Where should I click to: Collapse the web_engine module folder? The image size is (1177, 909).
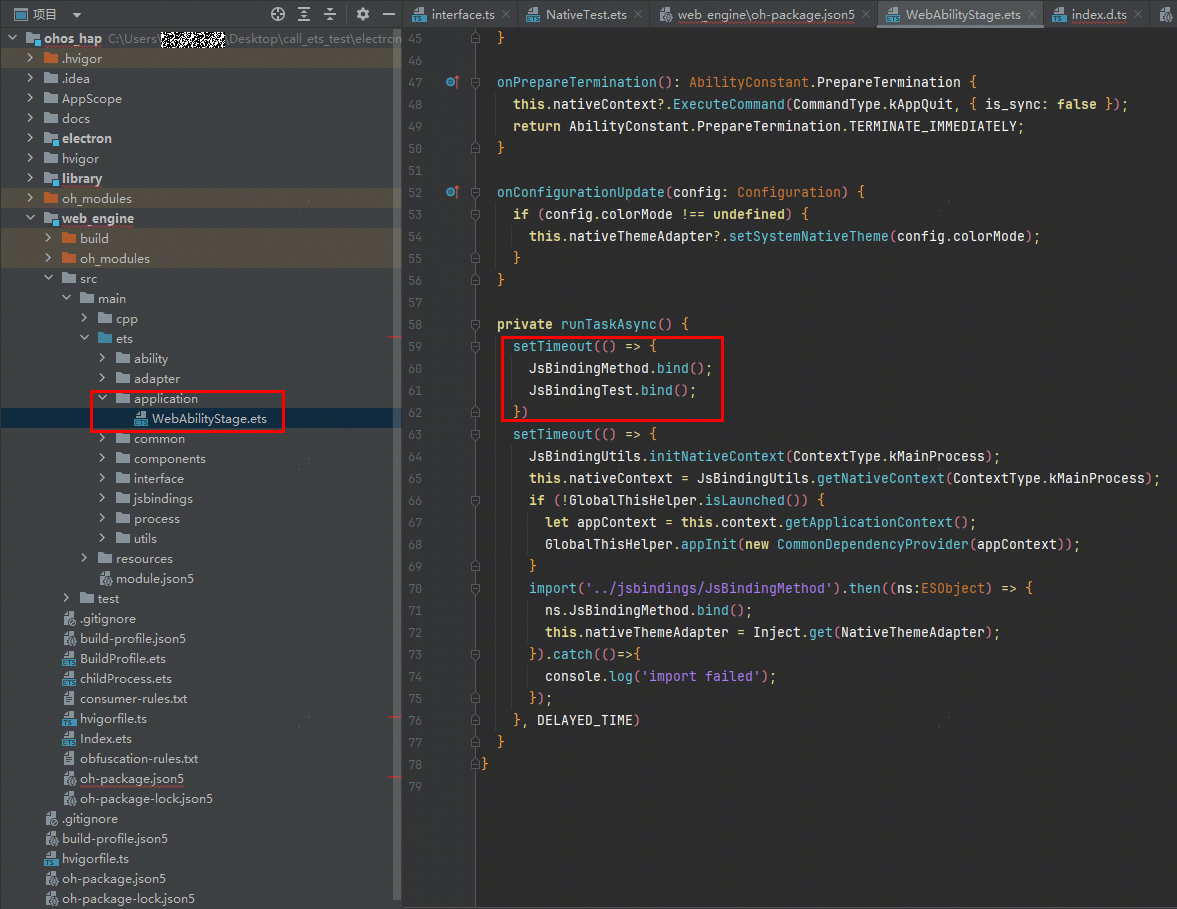point(30,218)
